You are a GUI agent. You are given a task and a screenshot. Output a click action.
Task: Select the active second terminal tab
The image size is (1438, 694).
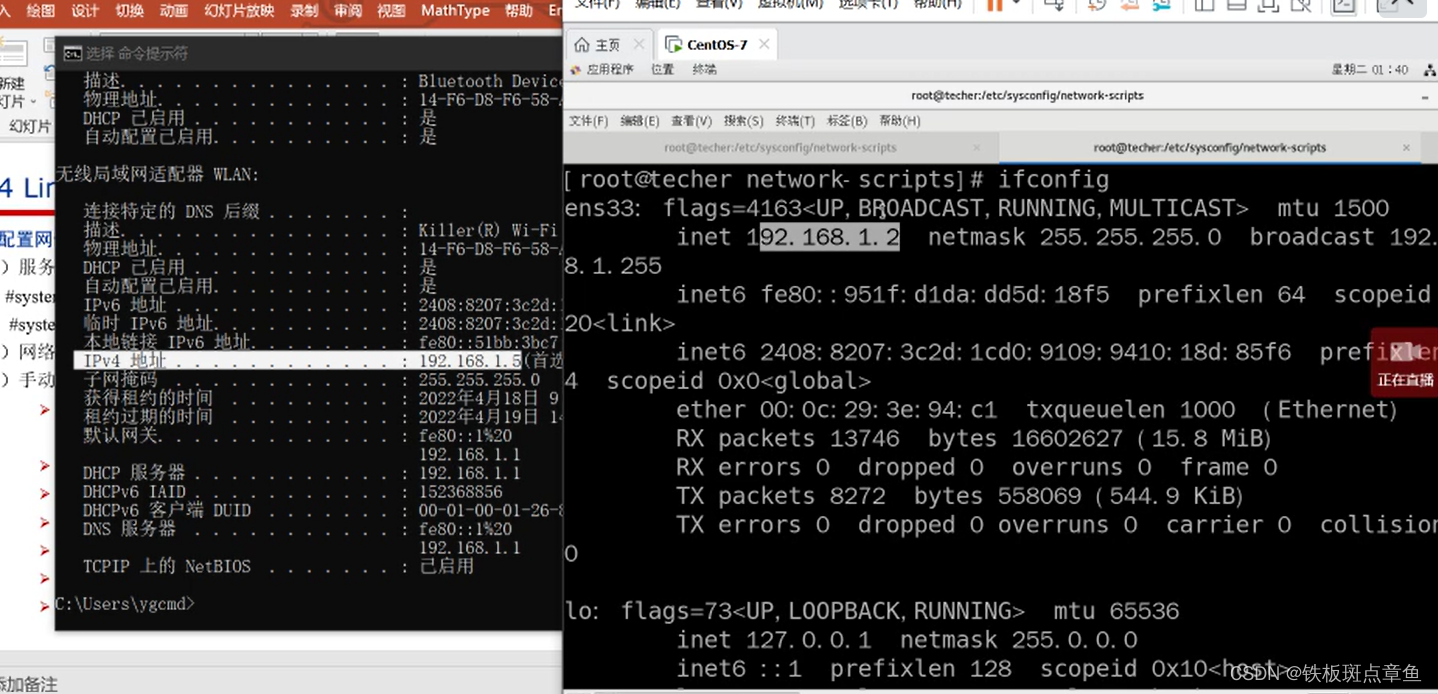click(x=1210, y=147)
